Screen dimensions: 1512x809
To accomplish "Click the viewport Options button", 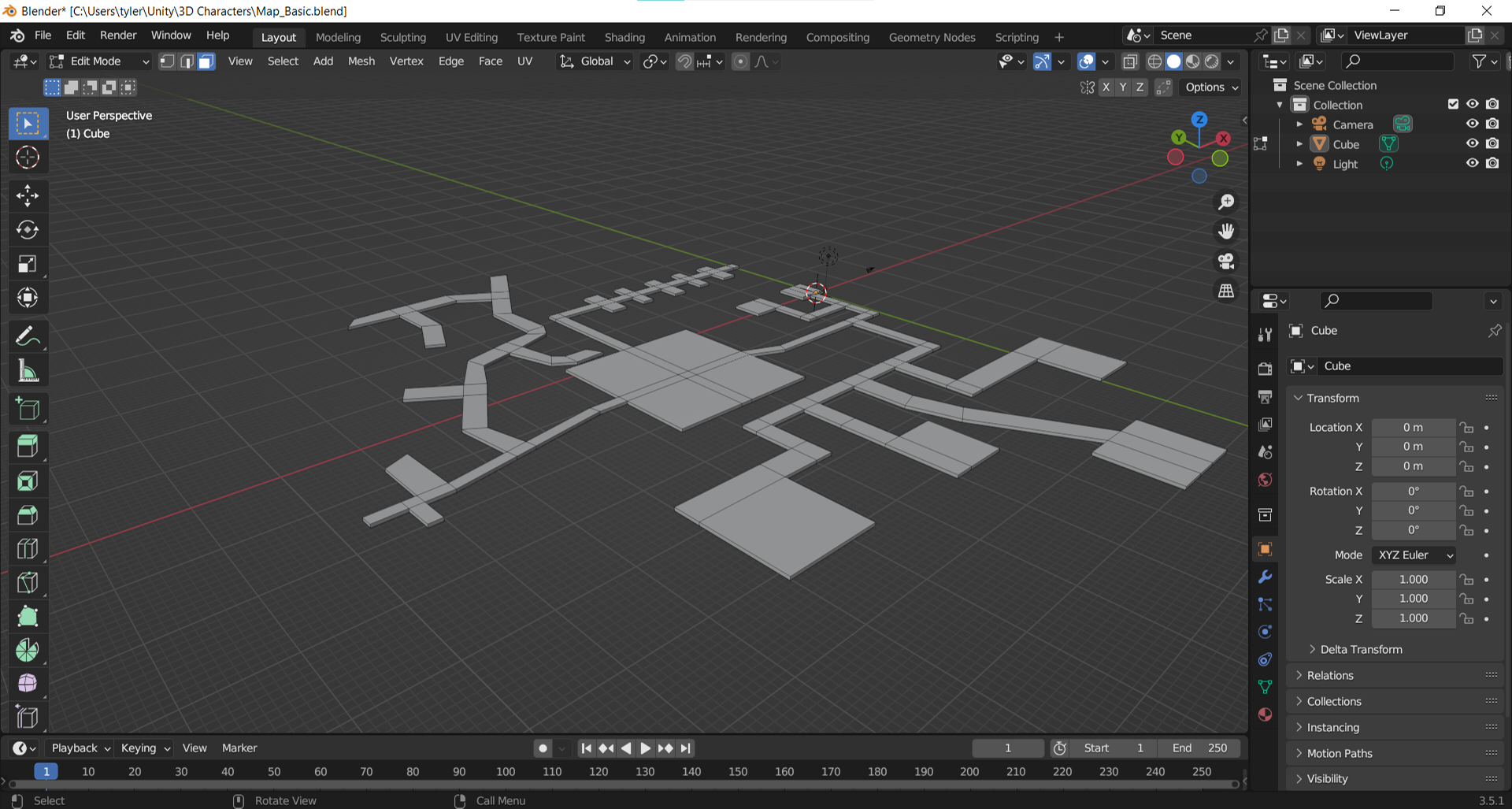I will click(1210, 87).
